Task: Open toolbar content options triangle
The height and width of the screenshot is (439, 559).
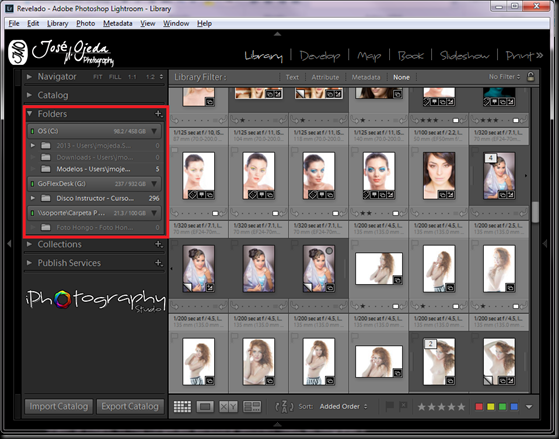Action: tap(529, 407)
